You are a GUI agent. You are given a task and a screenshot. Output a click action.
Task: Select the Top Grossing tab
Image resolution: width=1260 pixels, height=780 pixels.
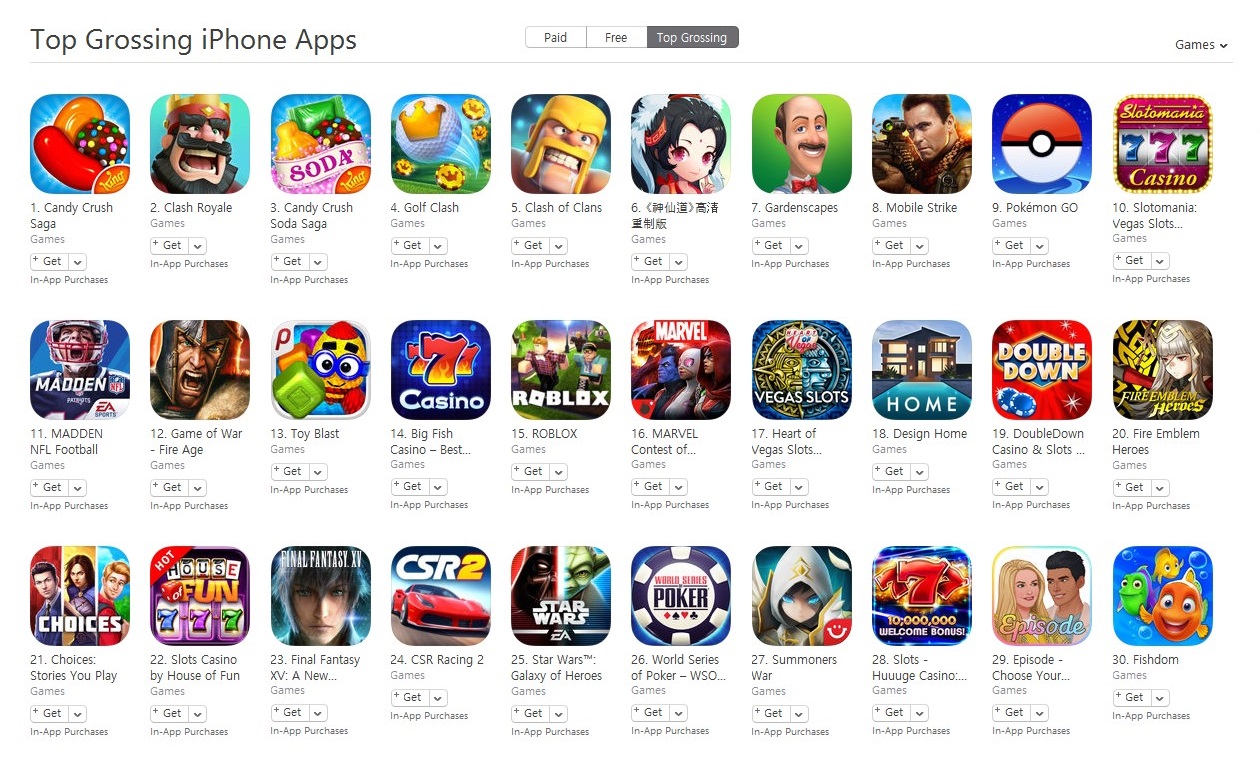click(x=692, y=38)
